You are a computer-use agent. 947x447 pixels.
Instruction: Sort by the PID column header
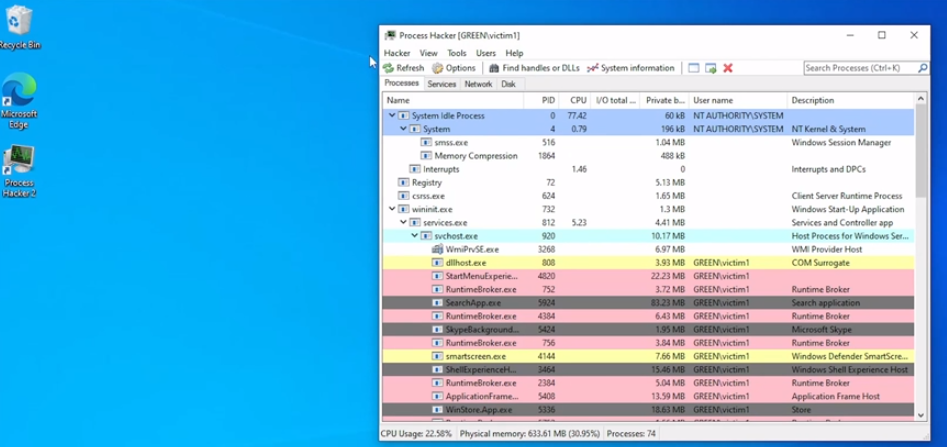point(541,100)
